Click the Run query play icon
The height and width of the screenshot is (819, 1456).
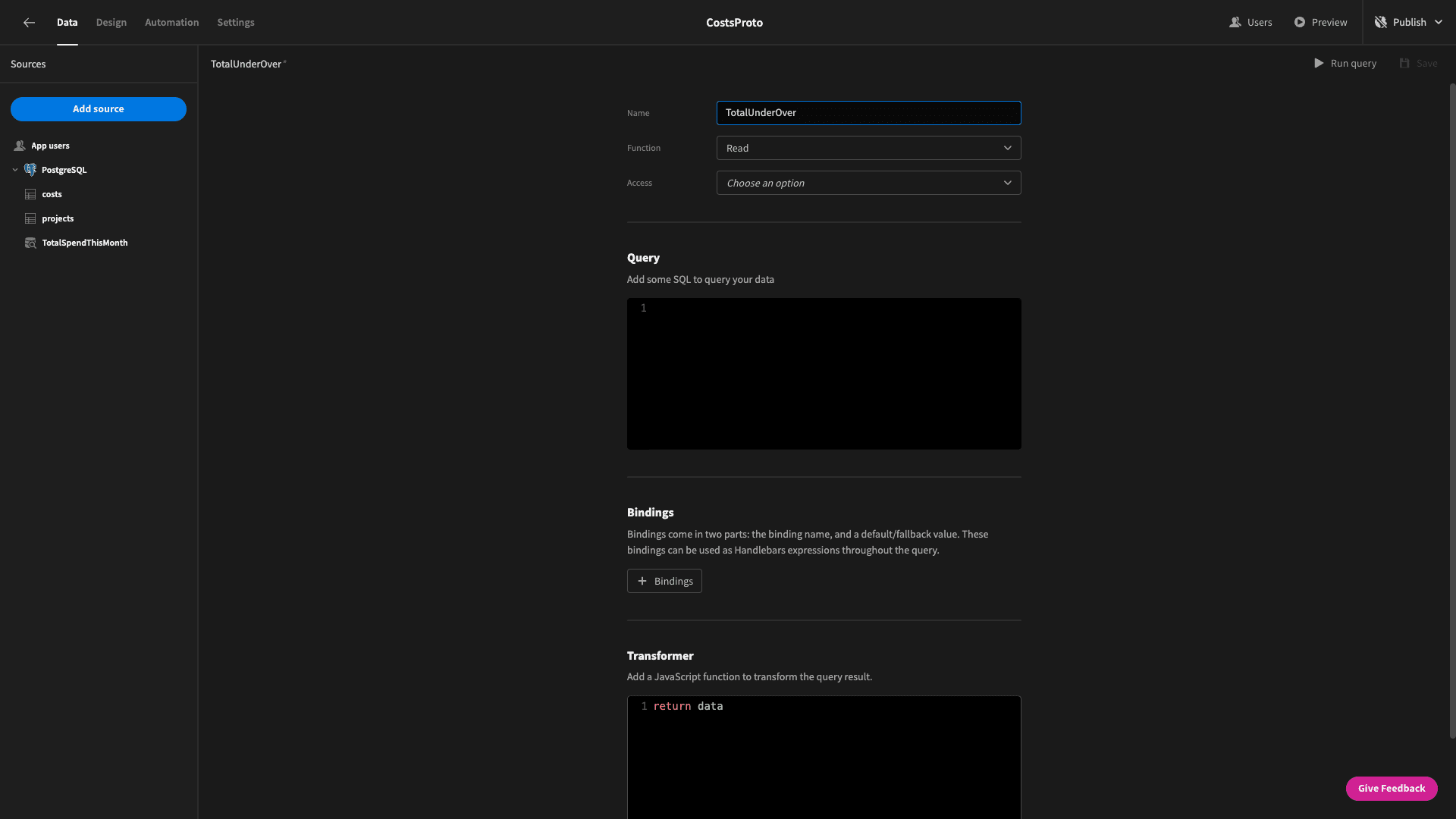coord(1319,64)
